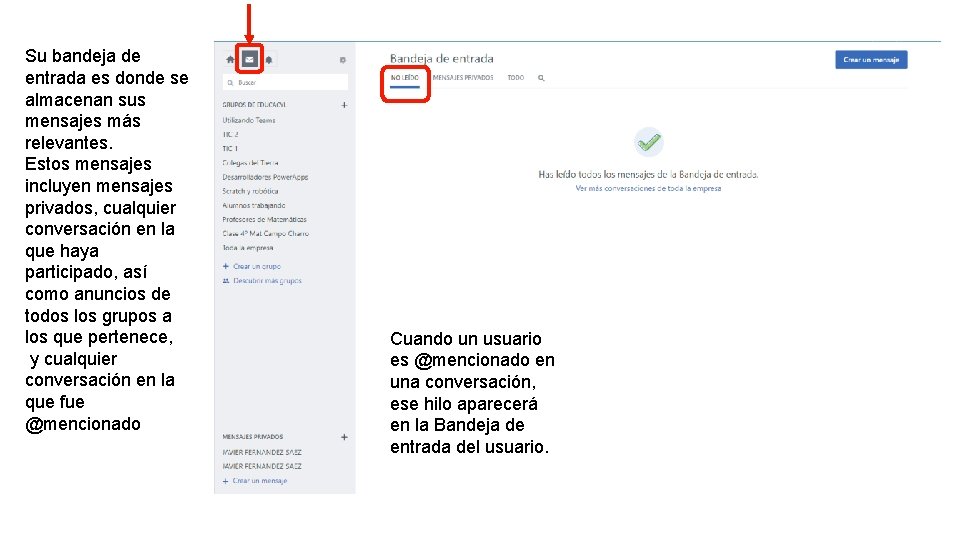Screen dimensions: 960x540
Task: Click the blue Crear un mensaje button
Action: click(871, 59)
